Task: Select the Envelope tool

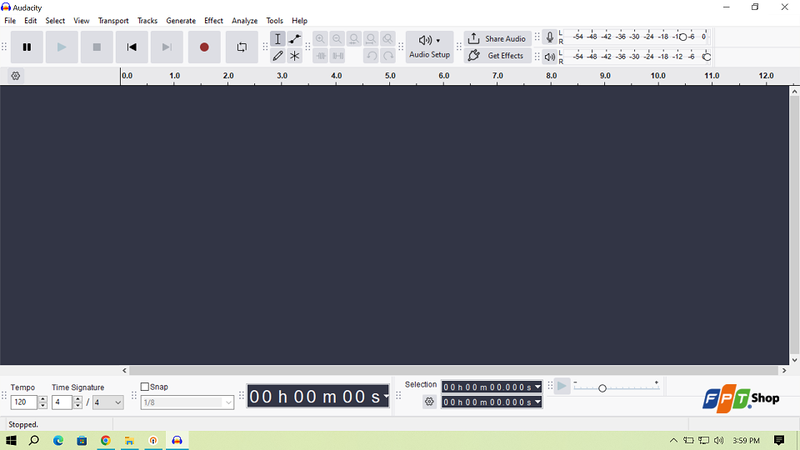Action: pyautogui.click(x=294, y=39)
